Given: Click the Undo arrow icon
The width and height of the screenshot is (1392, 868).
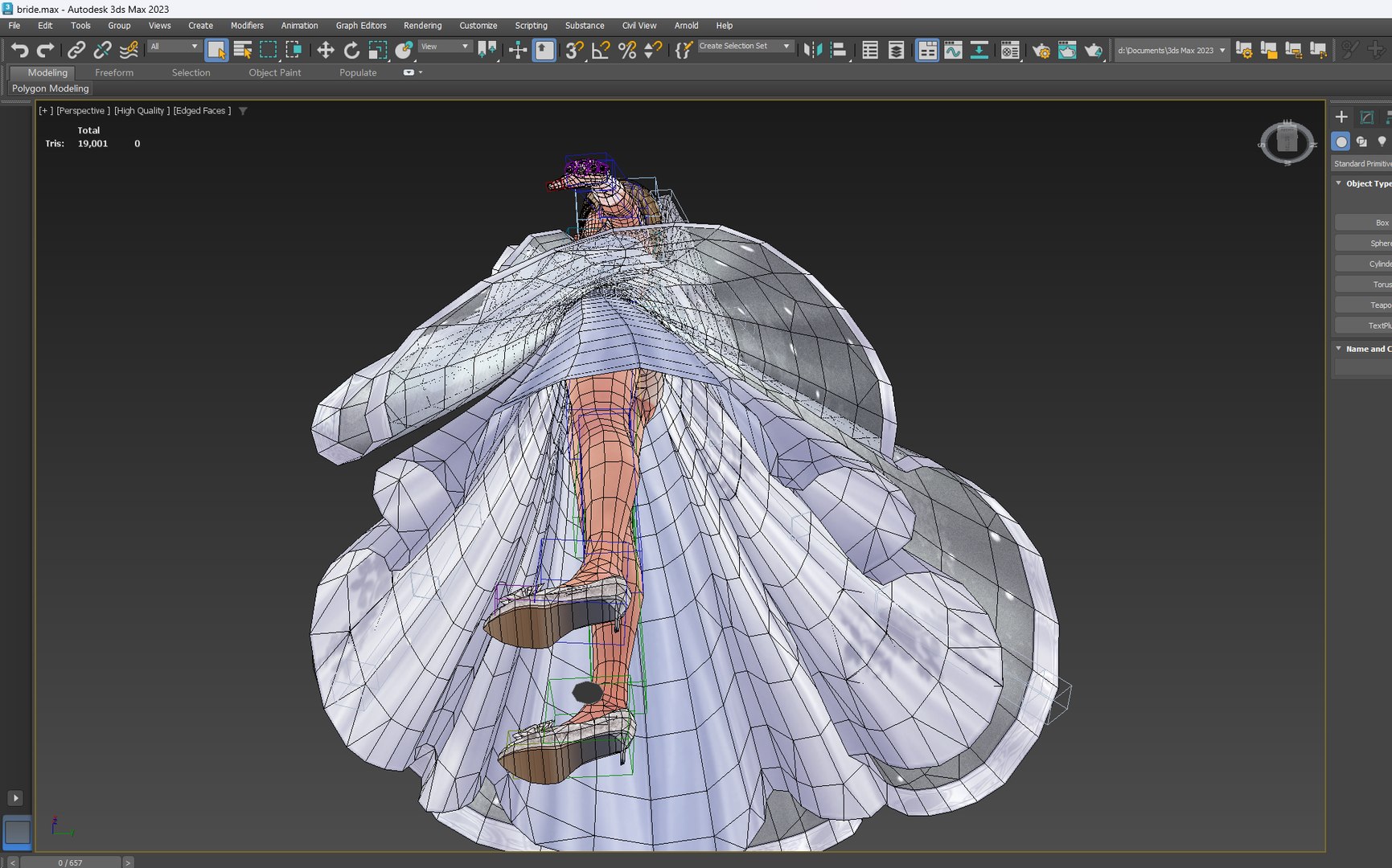Looking at the screenshot, I should coord(19,51).
